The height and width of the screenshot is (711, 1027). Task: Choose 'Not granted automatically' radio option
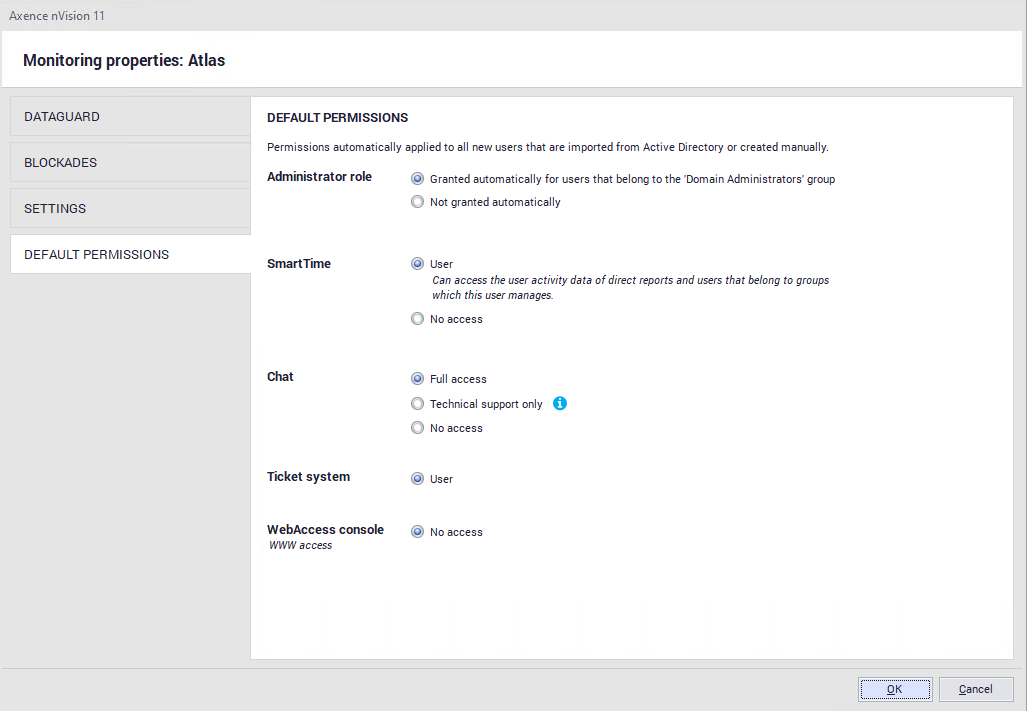tap(418, 202)
